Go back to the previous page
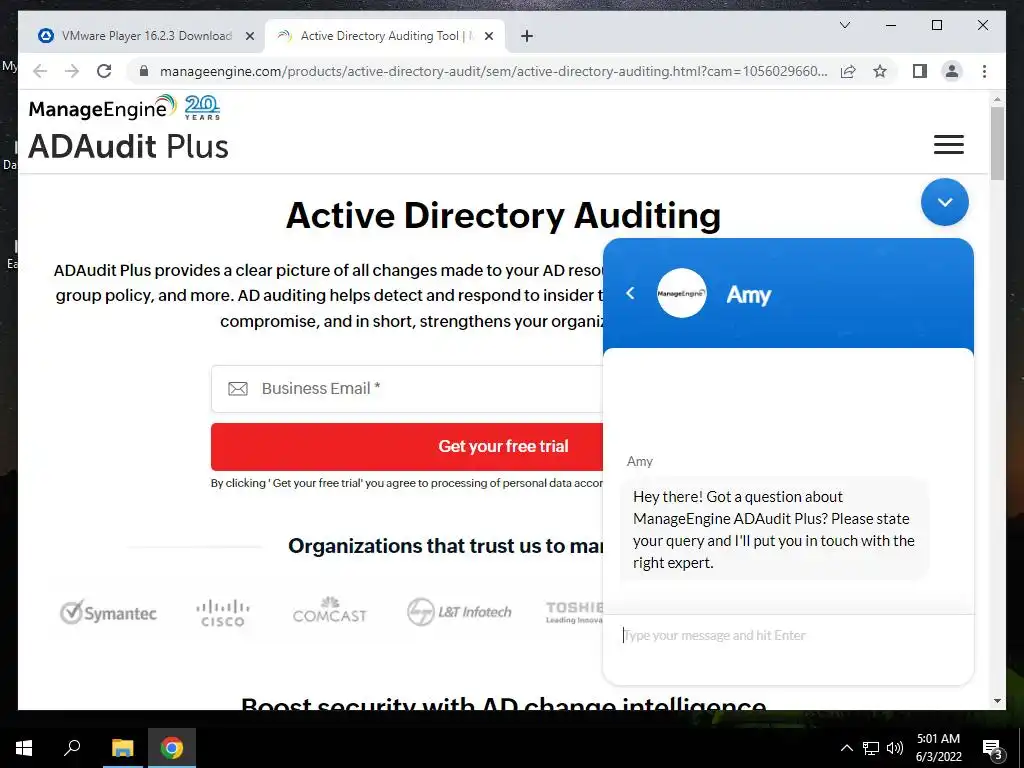 coord(40,71)
